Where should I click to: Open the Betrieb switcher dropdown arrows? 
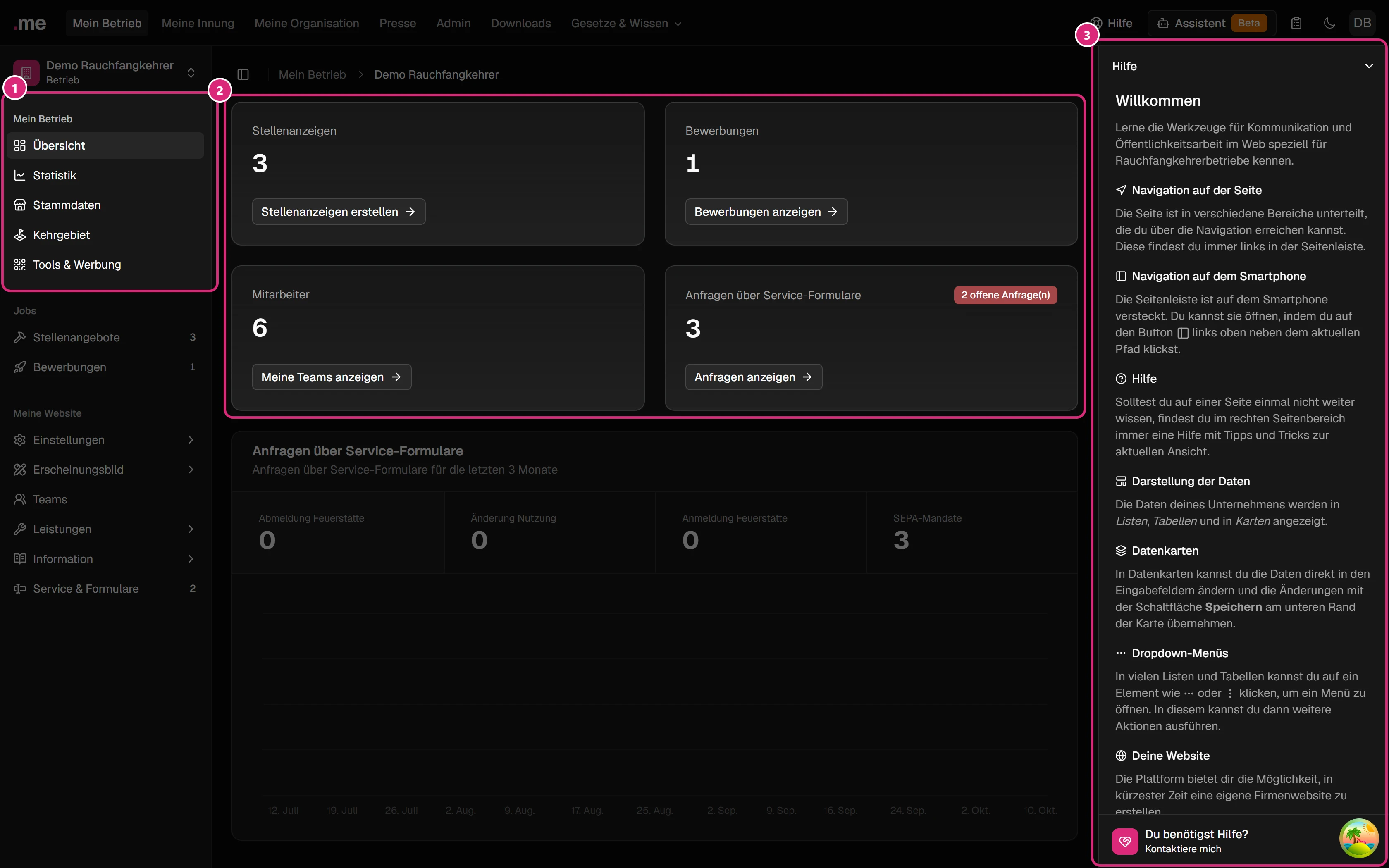coord(191,73)
